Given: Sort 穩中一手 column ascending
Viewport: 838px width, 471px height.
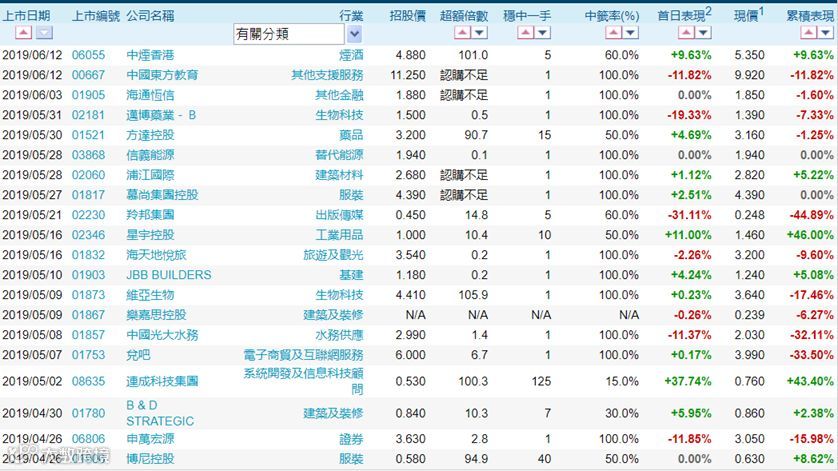Looking at the screenshot, I should coord(525,33).
